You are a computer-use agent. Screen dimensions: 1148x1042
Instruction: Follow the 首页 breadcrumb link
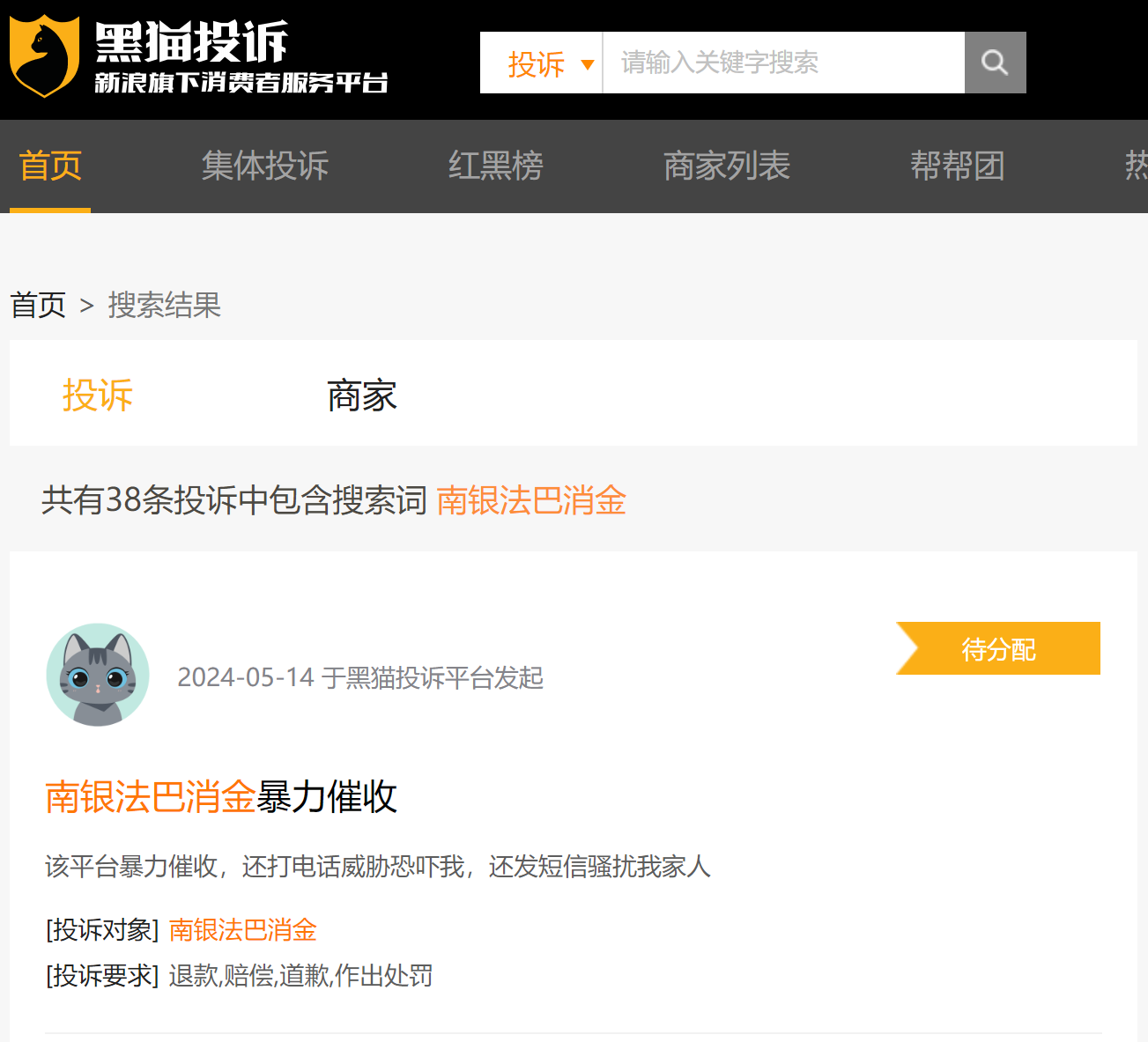click(38, 306)
